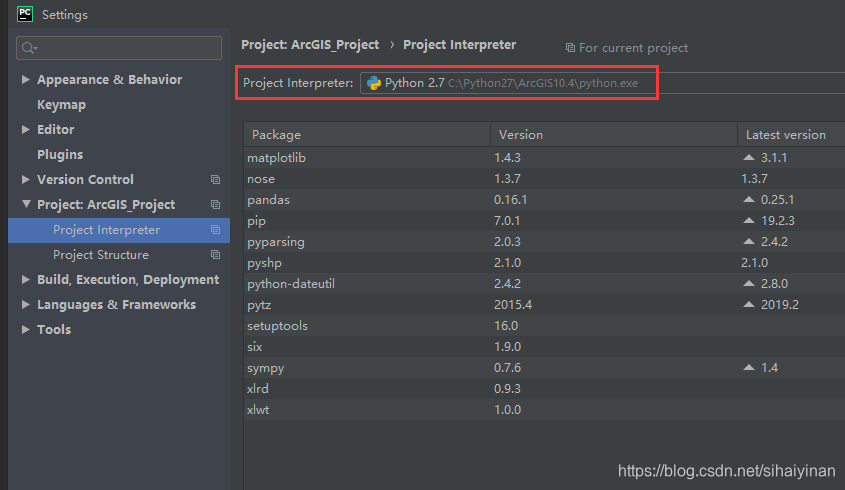Select the xlwt package row
Image resolution: width=845 pixels, height=490 pixels.
point(544,410)
